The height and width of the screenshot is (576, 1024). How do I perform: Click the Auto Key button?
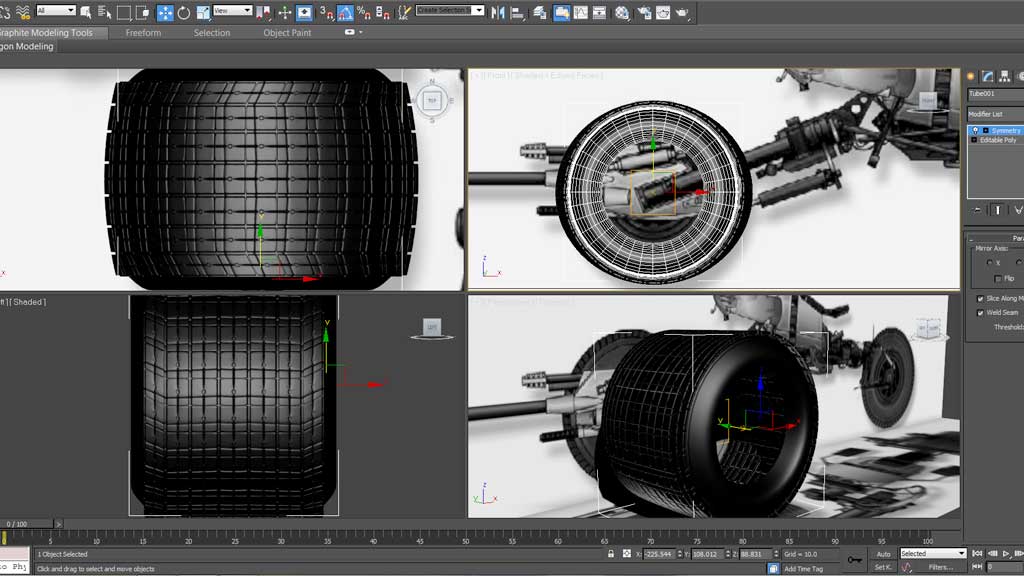[x=883, y=554]
